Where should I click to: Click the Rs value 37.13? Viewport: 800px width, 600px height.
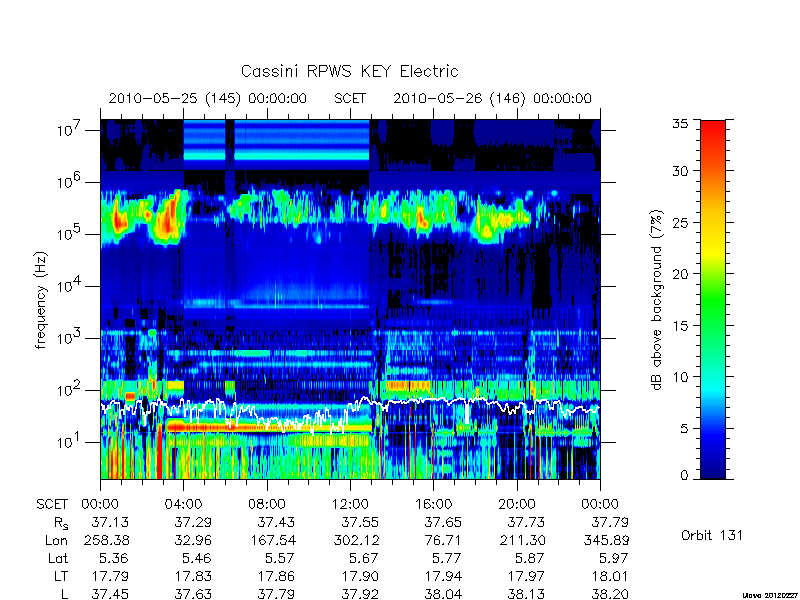[x=110, y=522]
